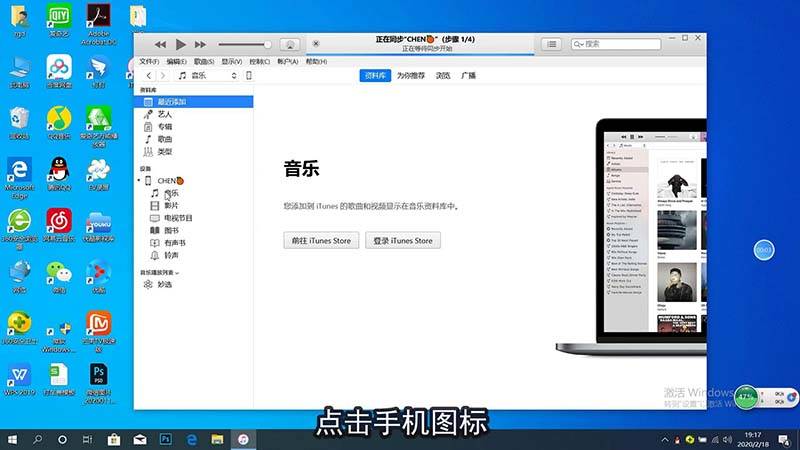
Task: Start playback with the Play button
Action: coord(180,44)
